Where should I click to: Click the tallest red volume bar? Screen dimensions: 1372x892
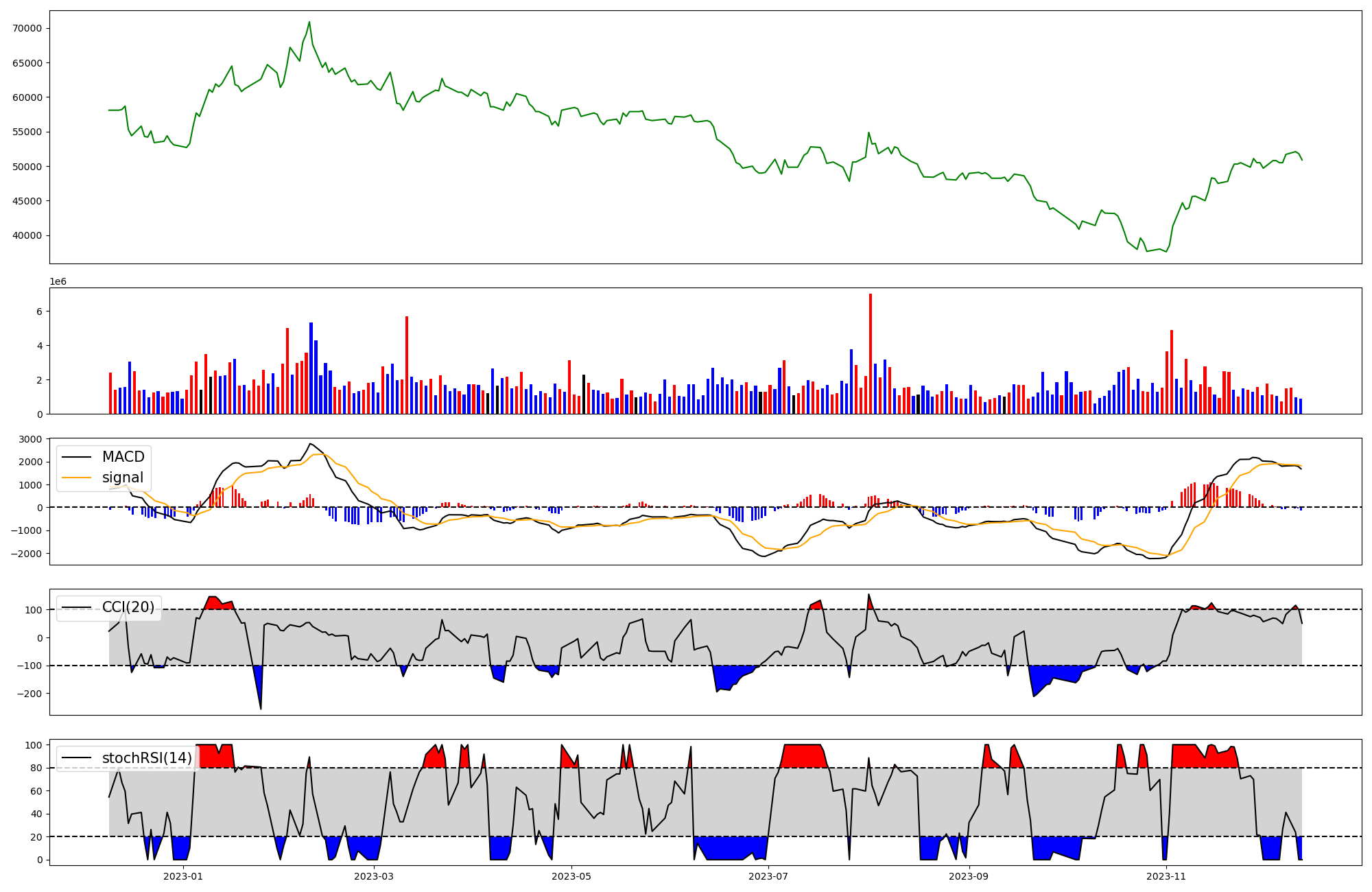click(871, 353)
